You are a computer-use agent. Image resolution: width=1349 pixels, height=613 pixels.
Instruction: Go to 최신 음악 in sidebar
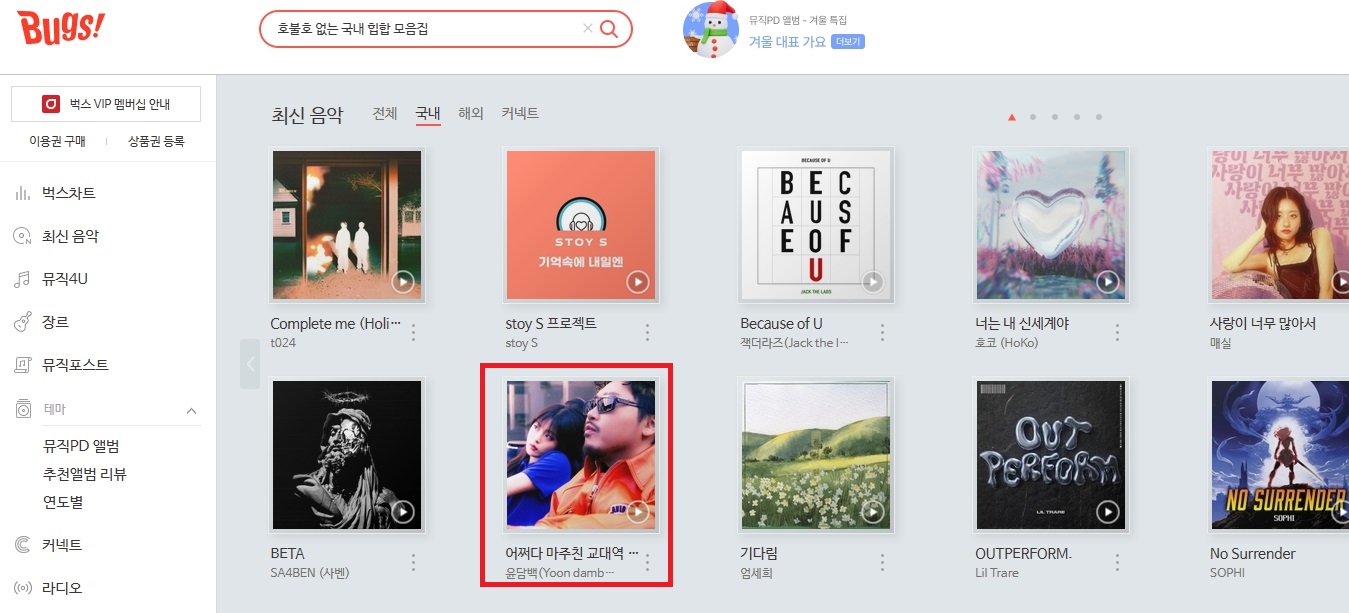coord(70,236)
